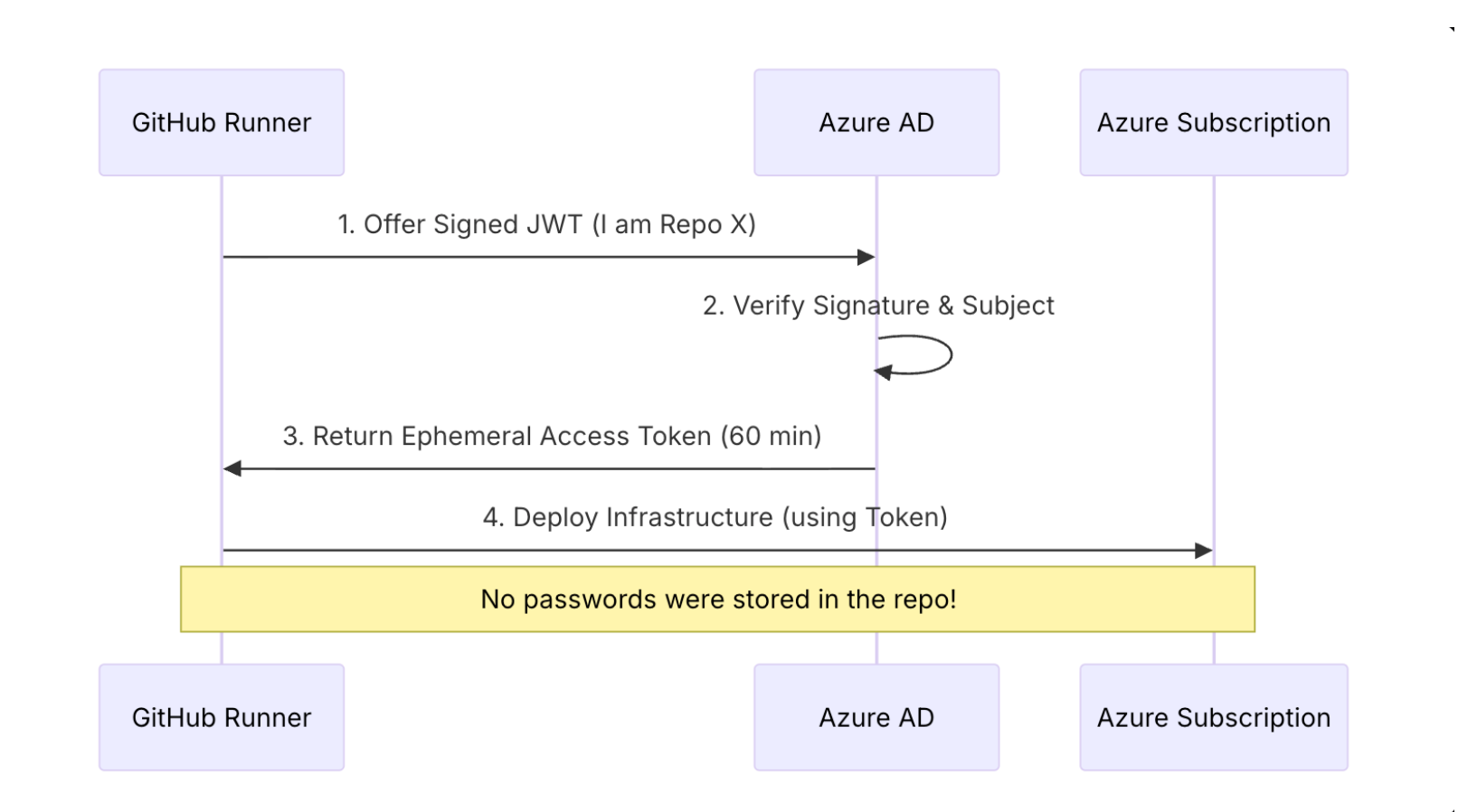The height and width of the screenshot is (812, 1458).
Task: Click the bottom GitHub Runner participant box
Action: (222, 717)
